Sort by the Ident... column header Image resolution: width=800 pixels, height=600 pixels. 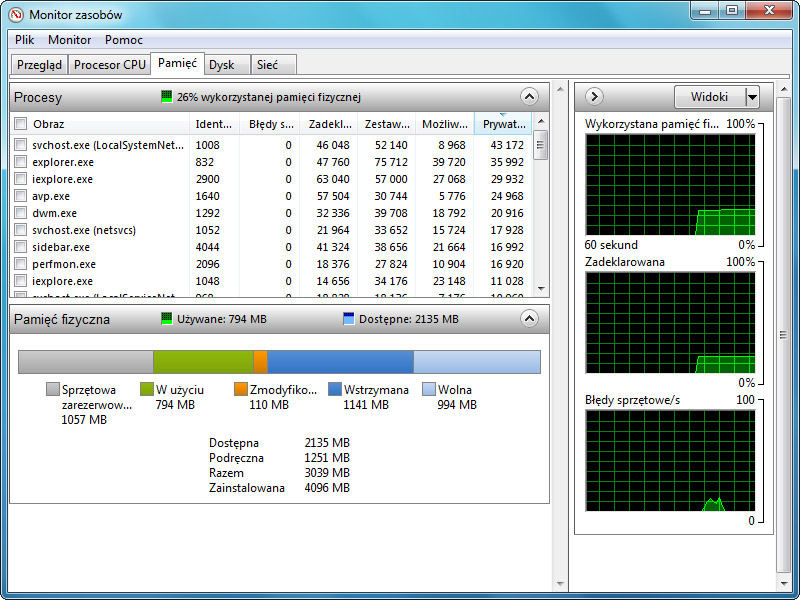(x=214, y=124)
